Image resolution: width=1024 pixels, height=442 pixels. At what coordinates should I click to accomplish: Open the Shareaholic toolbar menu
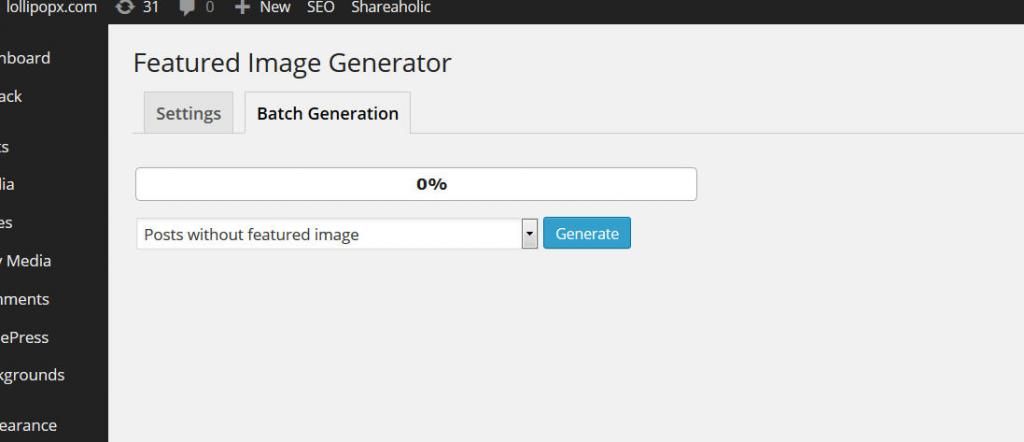click(x=391, y=8)
